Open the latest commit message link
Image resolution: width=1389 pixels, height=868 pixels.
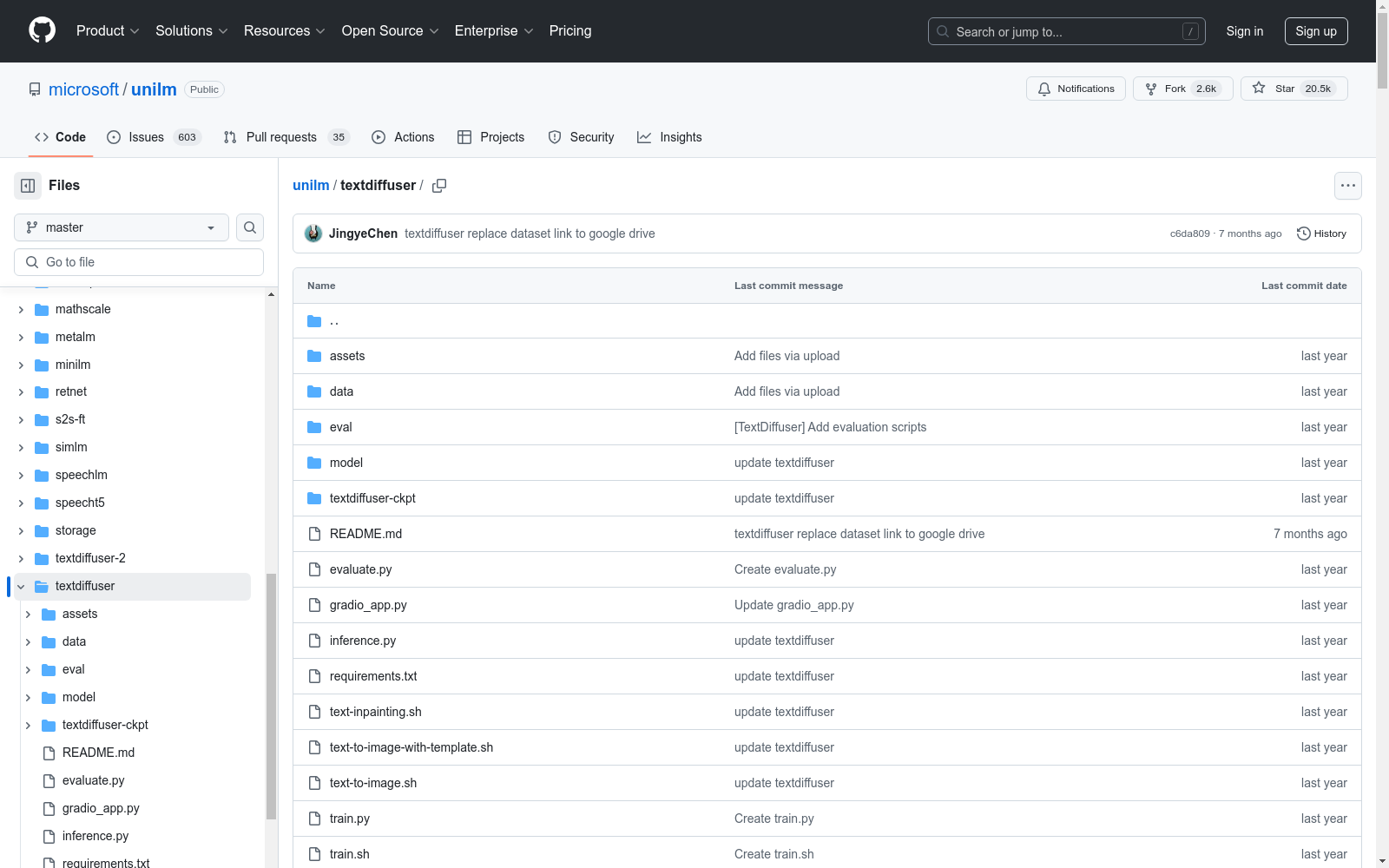530,233
